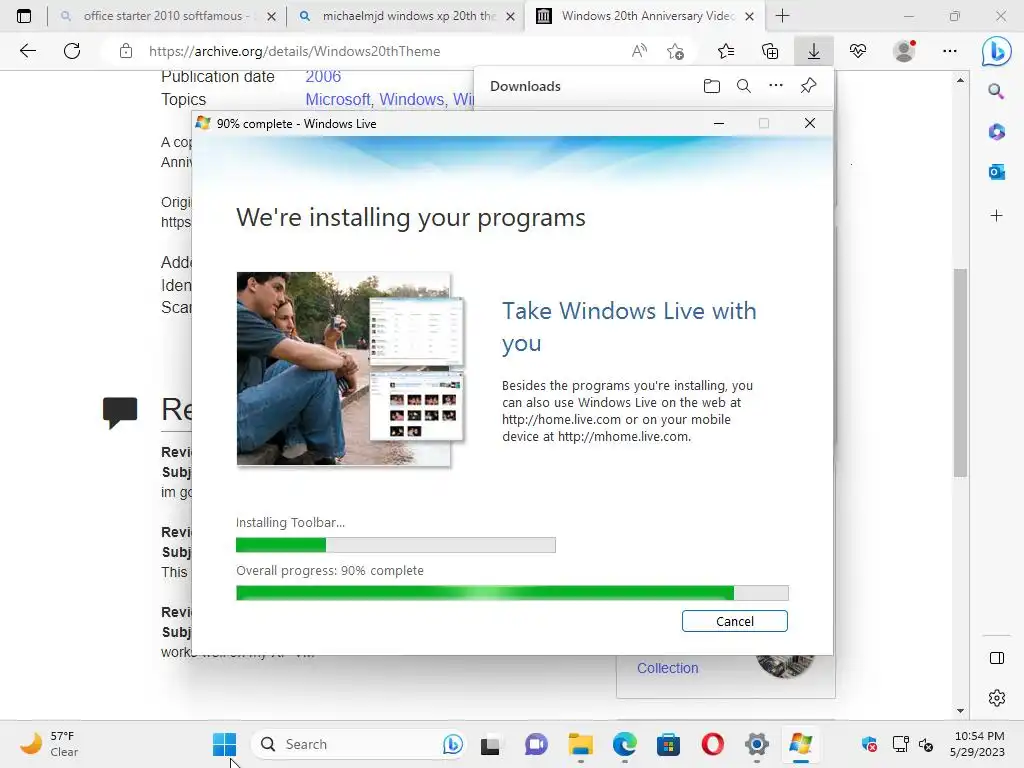Open Opera browser from taskbar
The width and height of the screenshot is (1024, 768).
[x=712, y=744]
